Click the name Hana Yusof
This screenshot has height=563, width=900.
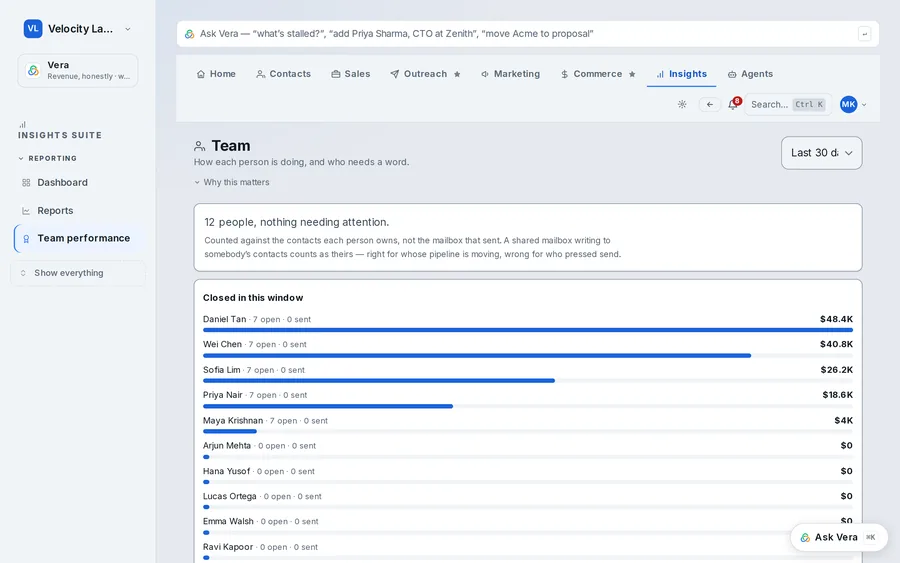click(226, 471)
